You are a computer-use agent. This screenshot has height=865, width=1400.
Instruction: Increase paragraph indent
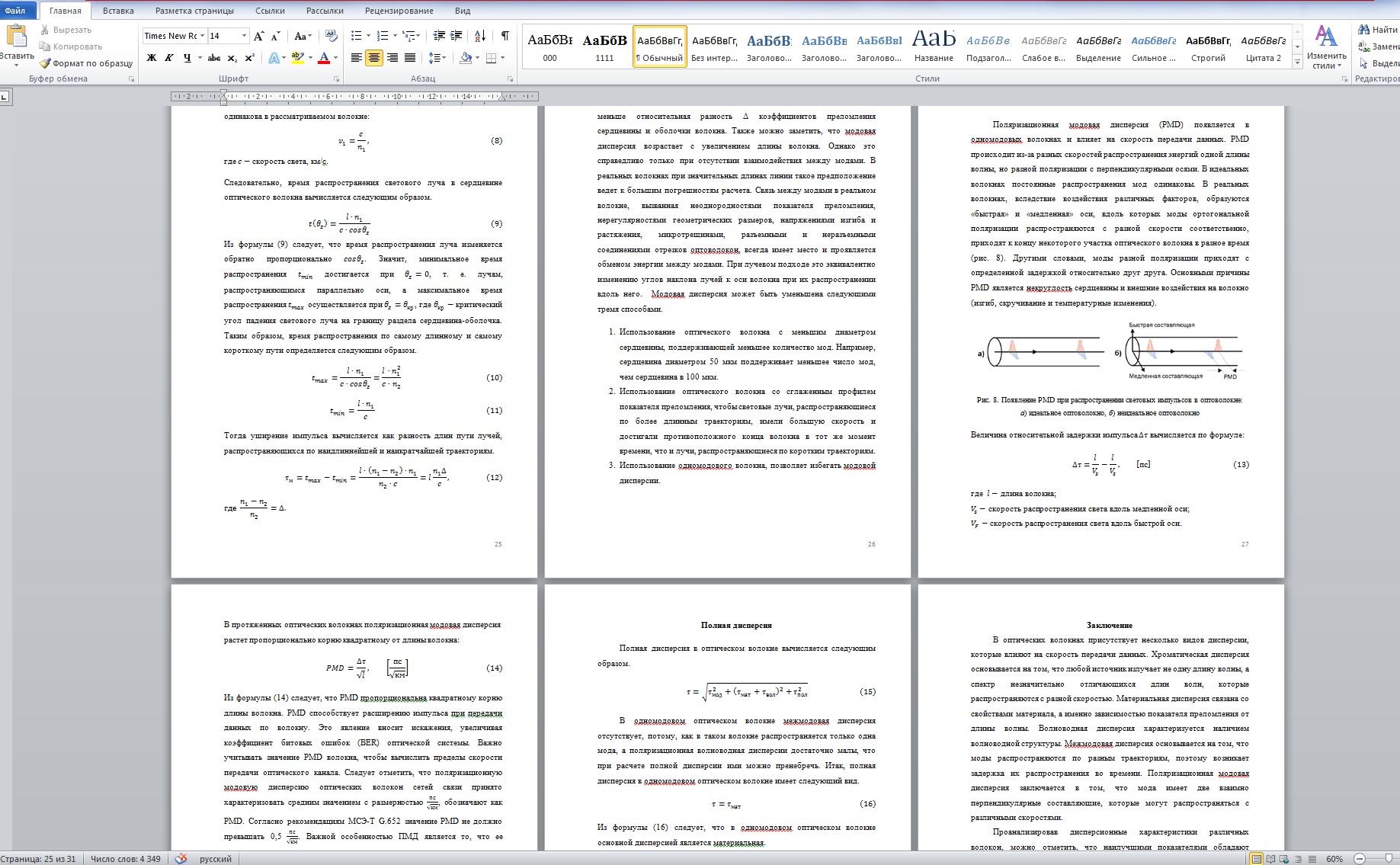tap(457, 36)
